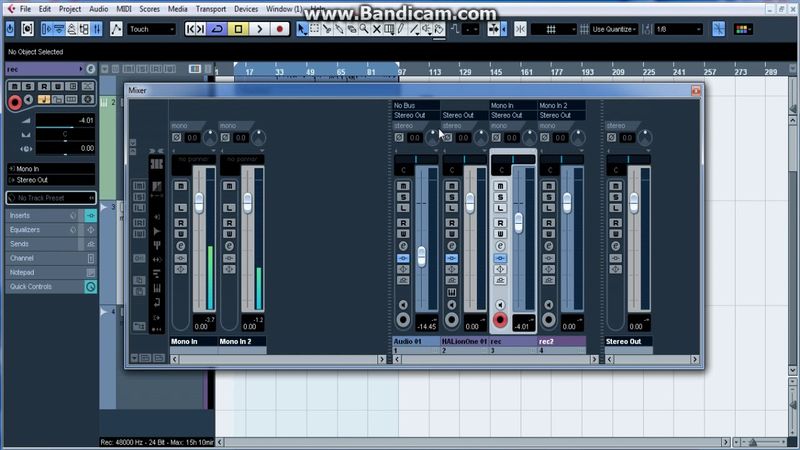The height and width of the screenshot is (450, 800).
Task: Open the Transport menu
Action: click(x=211, y=9)
